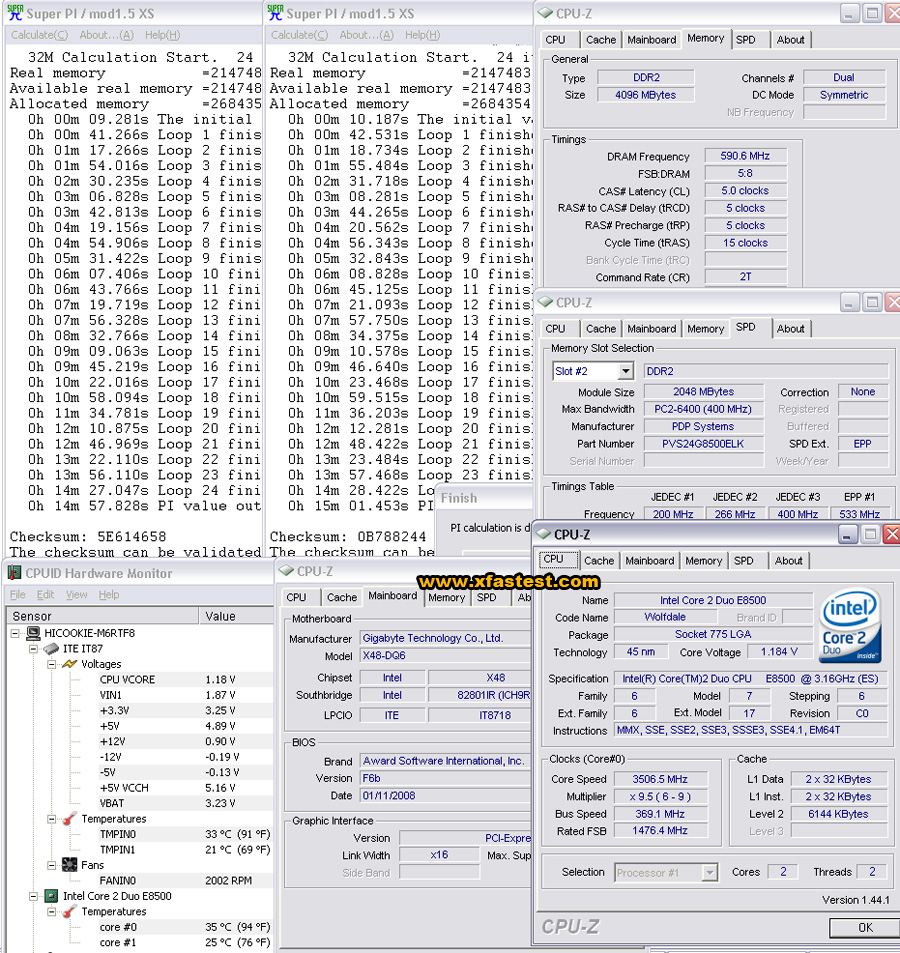Collapse the HICOOKIE-M6RTF8 tree node

point(15,633)
